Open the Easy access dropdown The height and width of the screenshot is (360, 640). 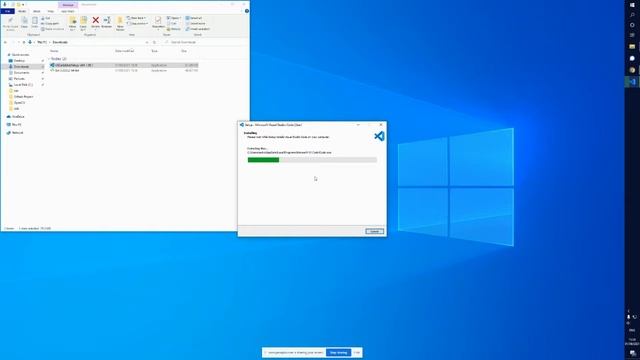click(x=137, y=24)
